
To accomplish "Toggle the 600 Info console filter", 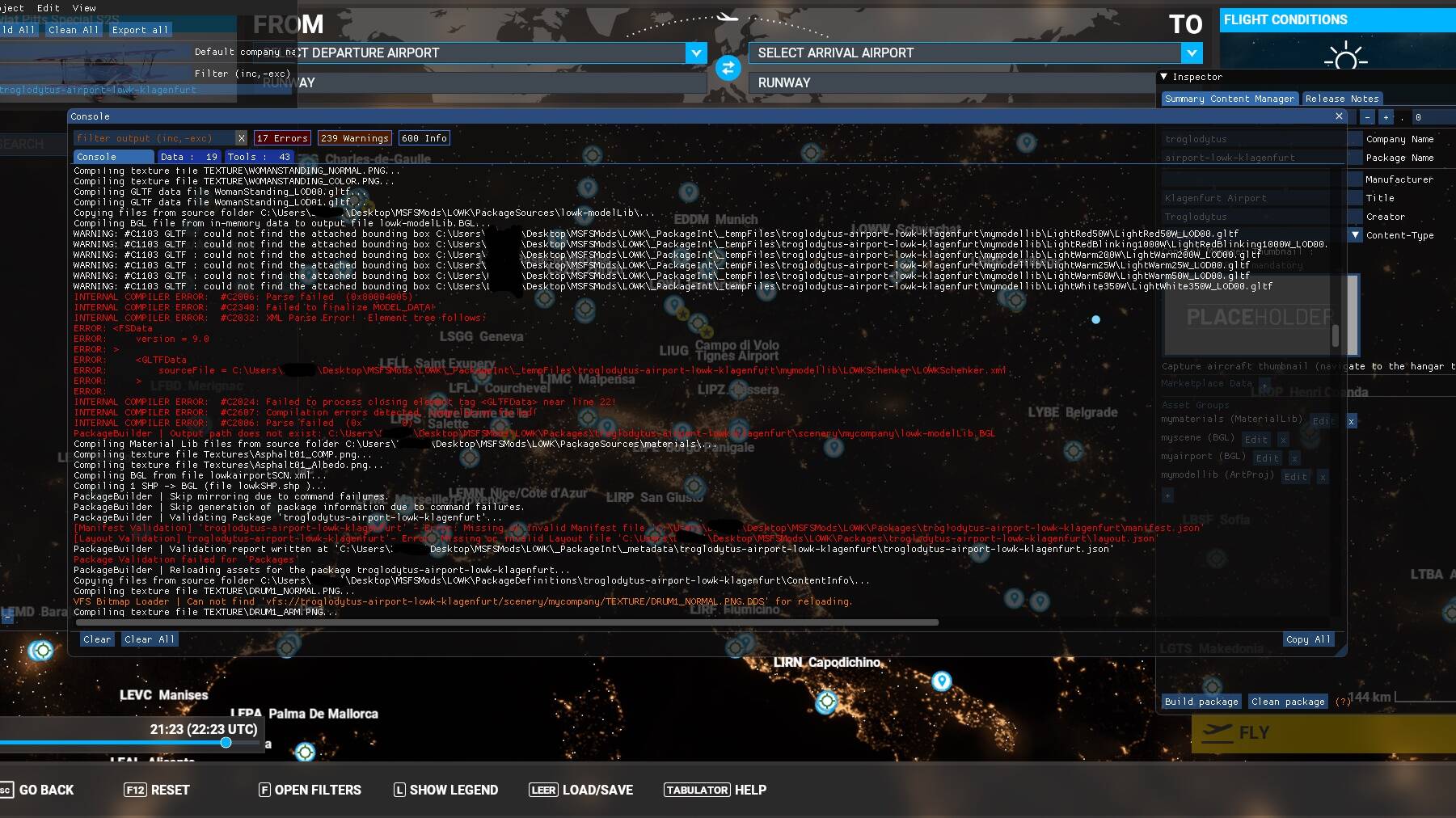I will [x=424, y=137].
